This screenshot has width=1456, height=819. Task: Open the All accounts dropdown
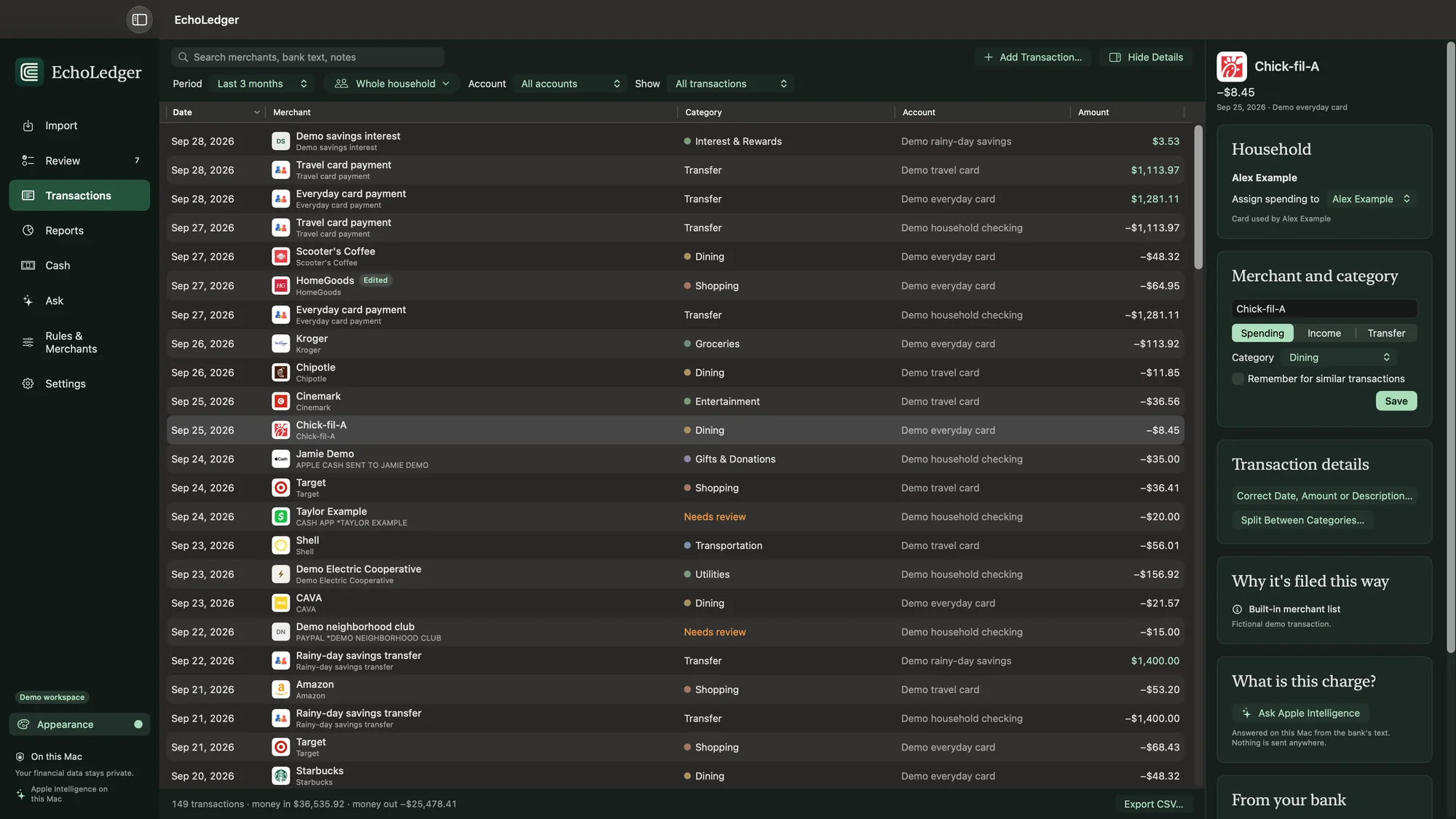click(571, 84)
